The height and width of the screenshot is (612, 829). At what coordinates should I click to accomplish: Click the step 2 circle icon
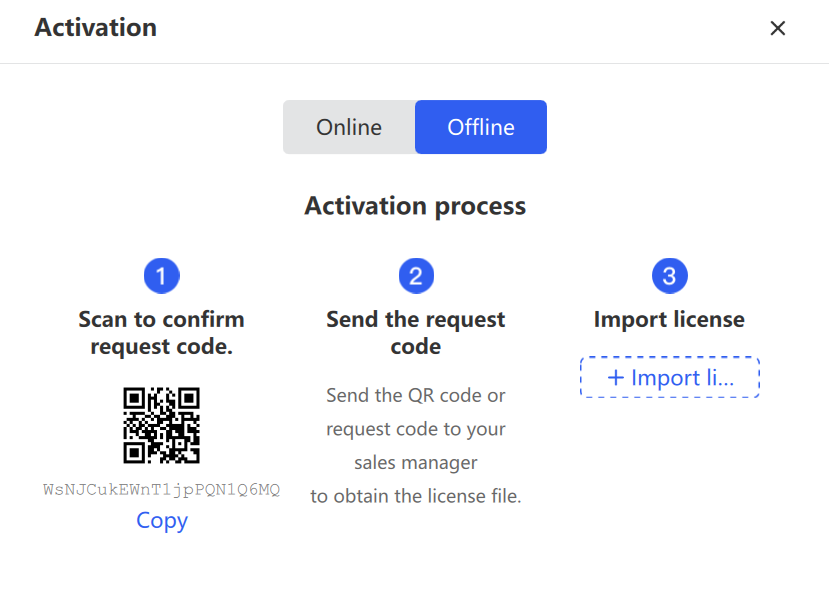click(x=416, y=276)
